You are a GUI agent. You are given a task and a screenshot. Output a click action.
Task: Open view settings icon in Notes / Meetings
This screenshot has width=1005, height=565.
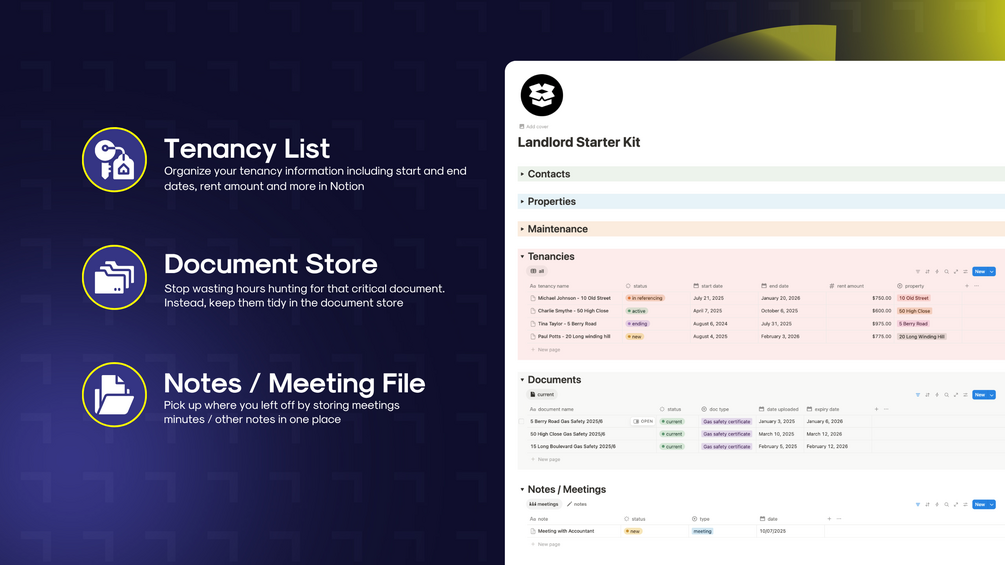[x=965, y=505]
